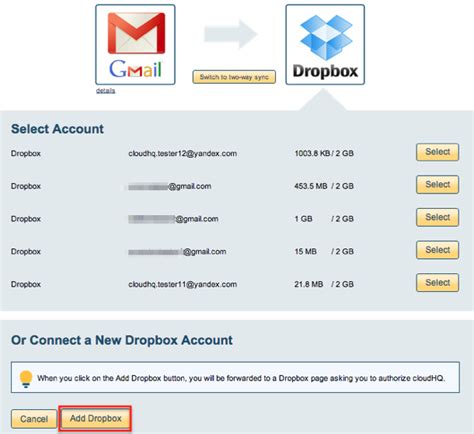The height and width of the screenshot is (434, 474).
Task: Select the account using 15 MB
Action: (437, 250)
